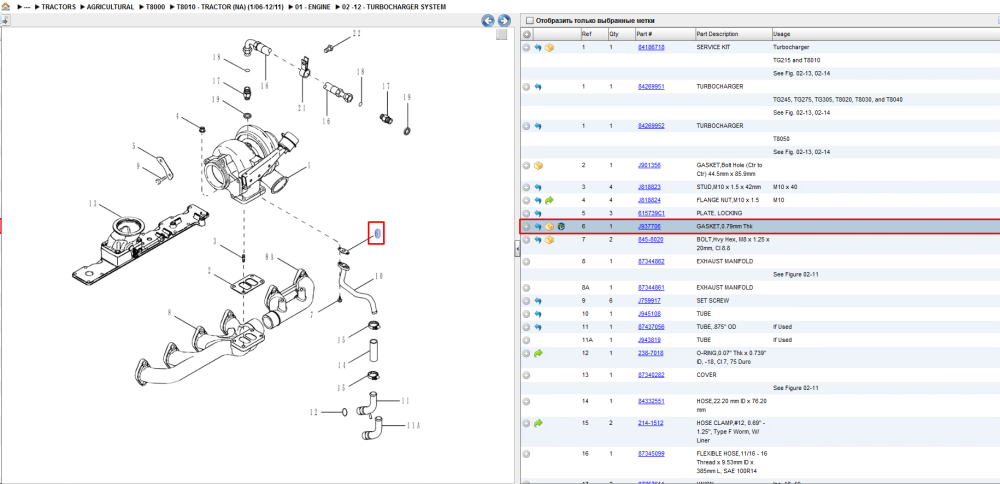
Task: Open part number J937706 link
Action: [649, 226]
